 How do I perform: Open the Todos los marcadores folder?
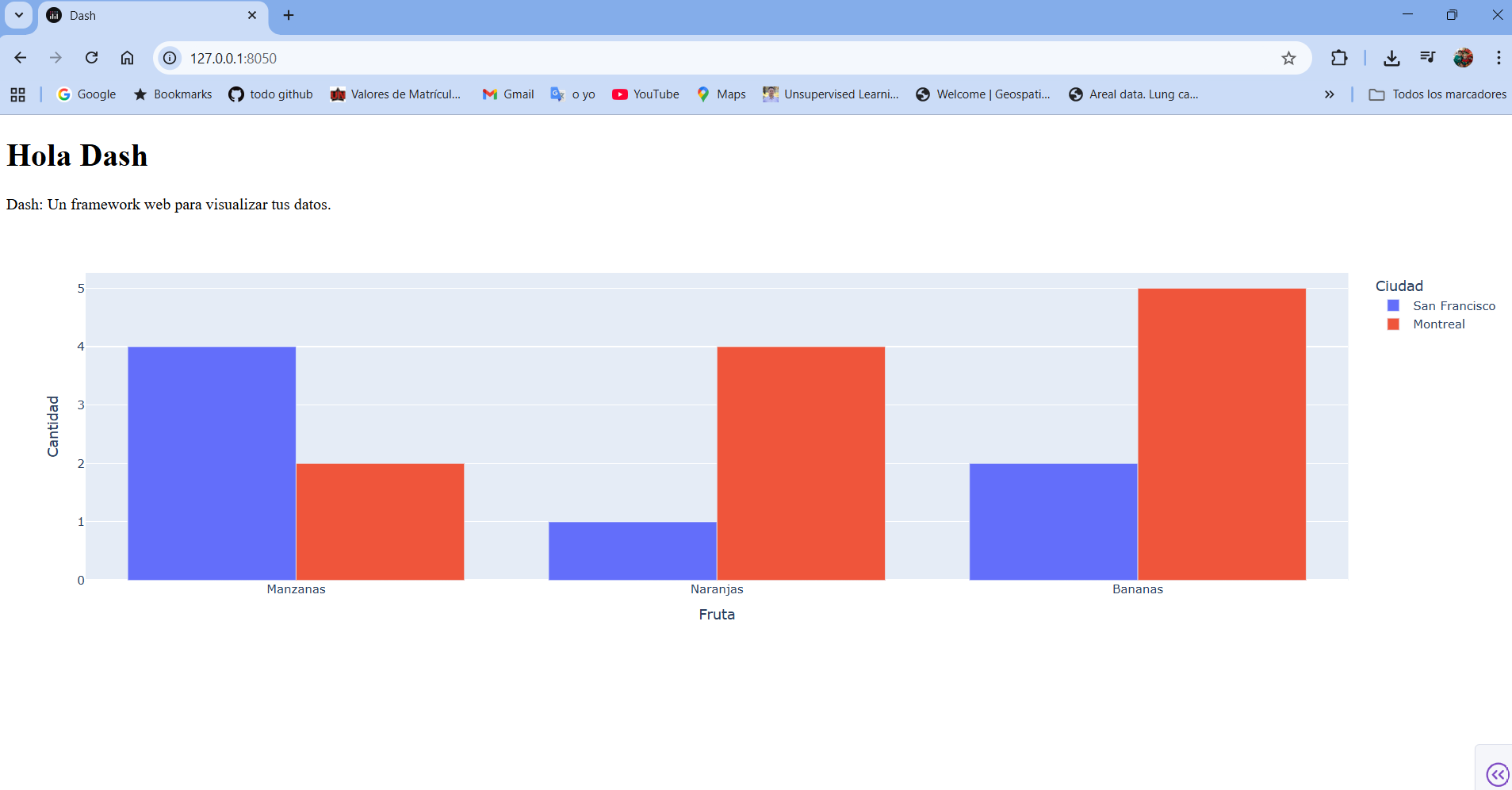point(1437,94)
